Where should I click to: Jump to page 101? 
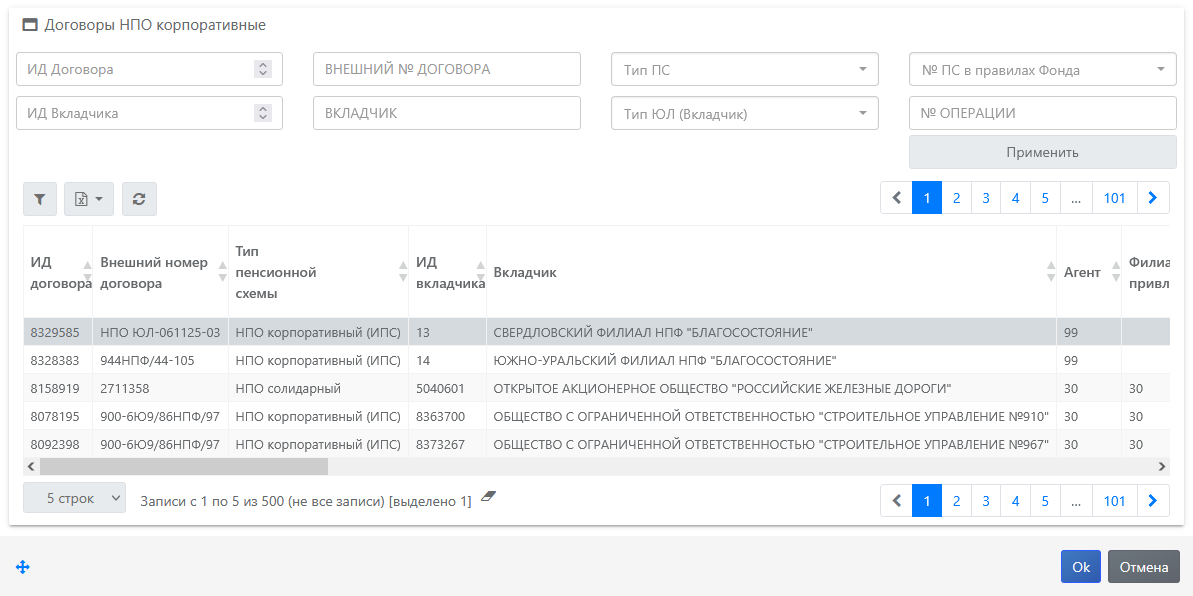(x=1114, y=197)
